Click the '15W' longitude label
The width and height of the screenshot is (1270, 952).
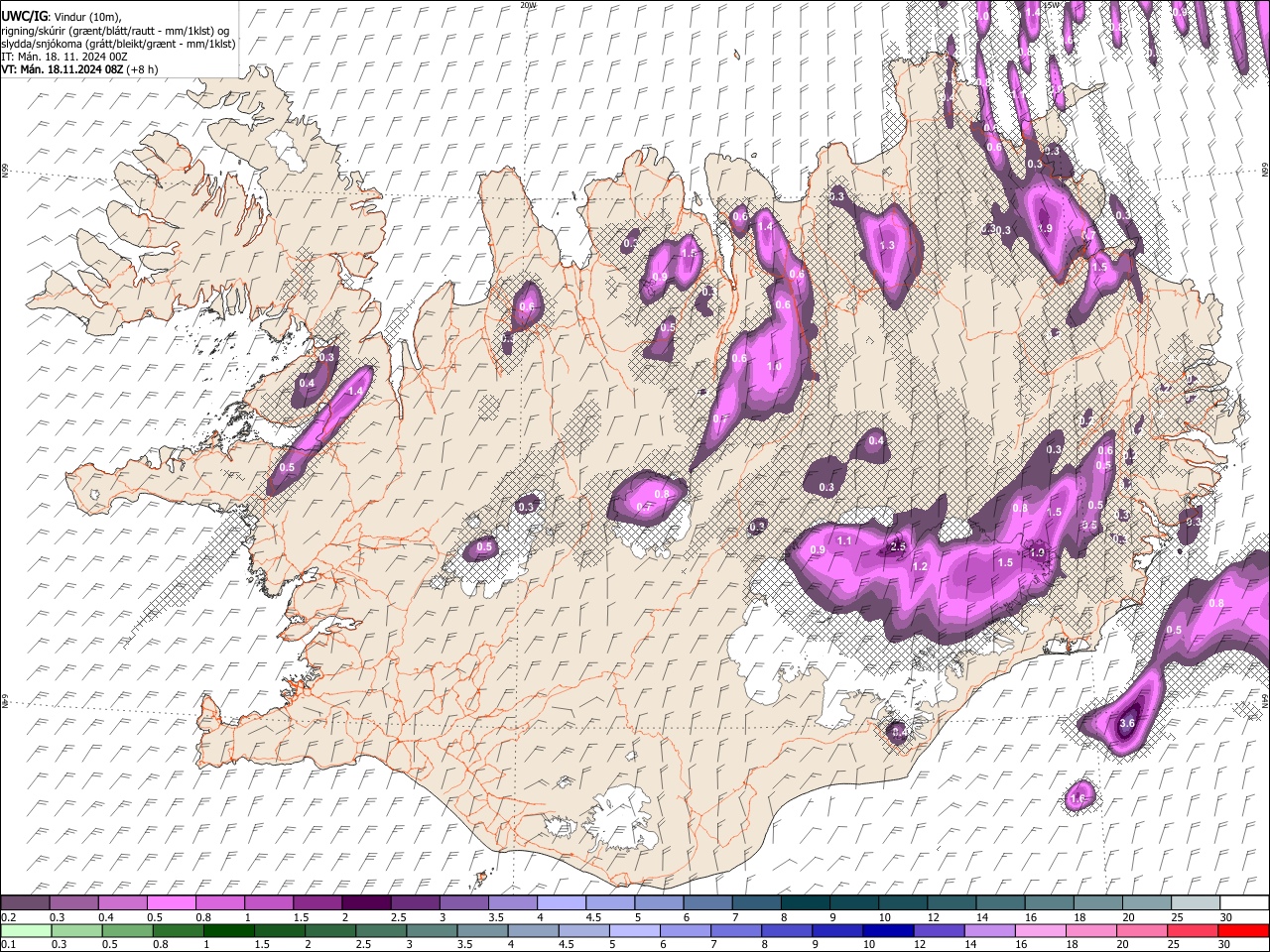[1054, 5]
